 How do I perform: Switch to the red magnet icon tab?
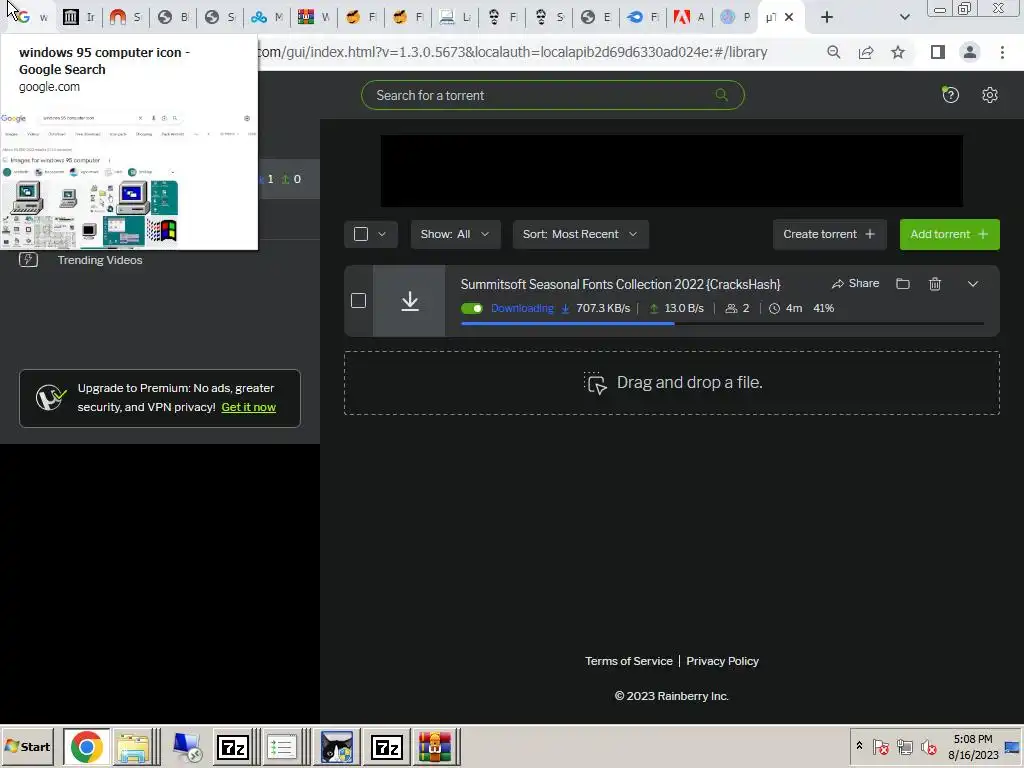125,17
